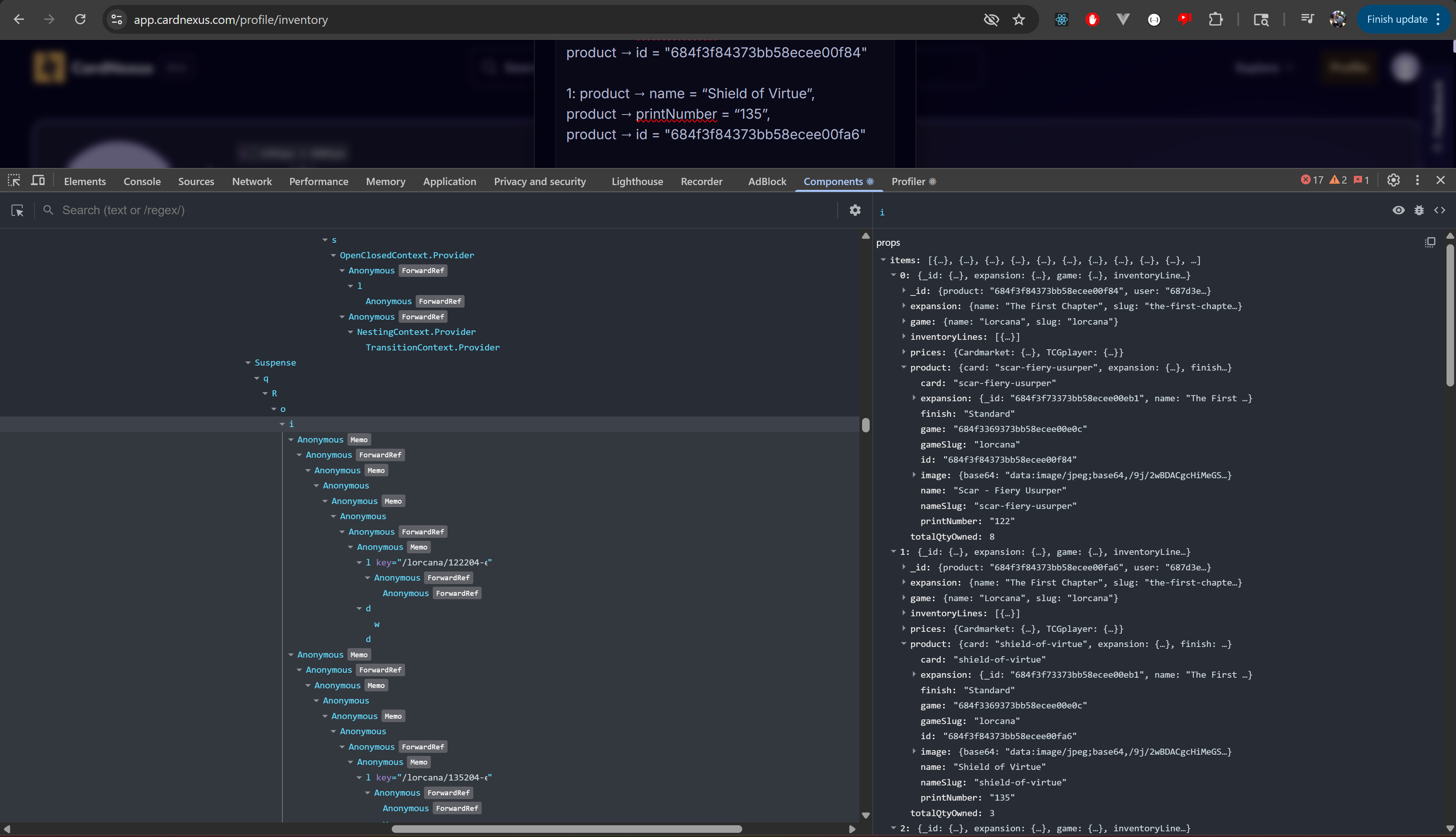The width and height of the screenshot is (1456, 837).
Task: Open the React Profiler tab
Action: tap(914, 182)
